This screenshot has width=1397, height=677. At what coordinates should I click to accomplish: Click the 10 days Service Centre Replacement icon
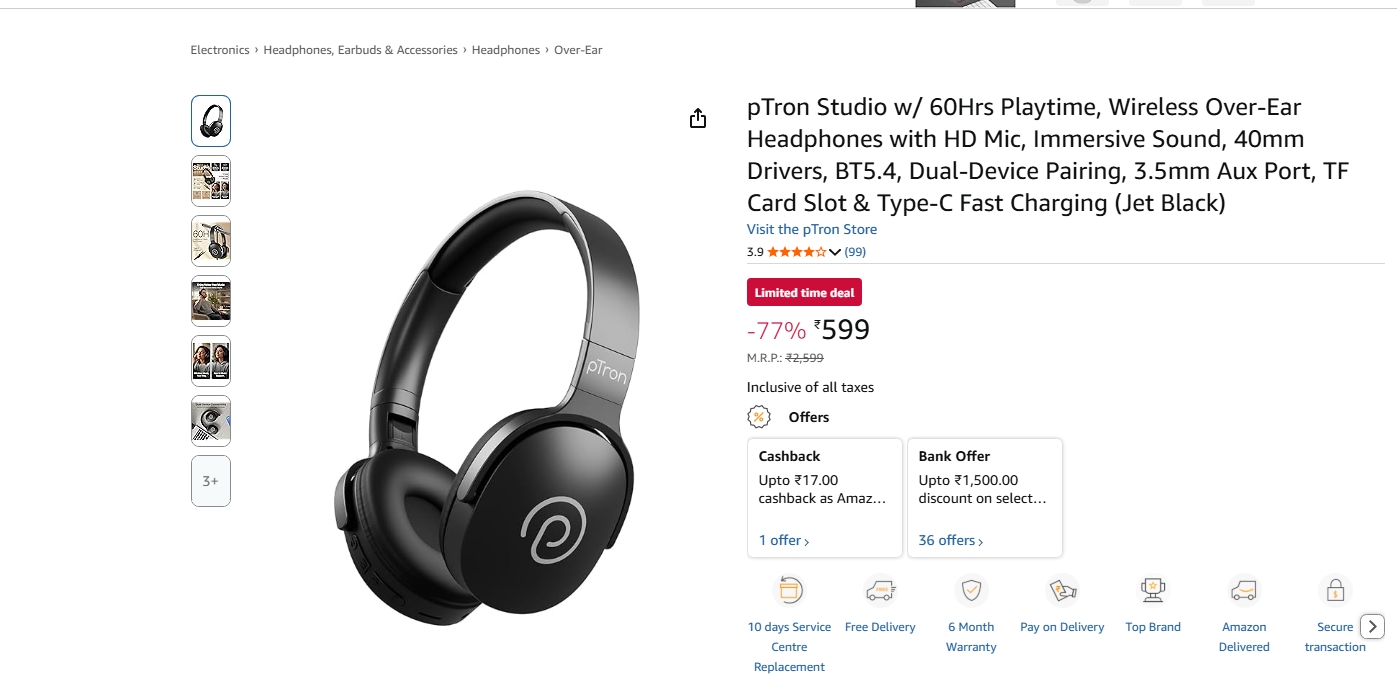click(789, 590)
